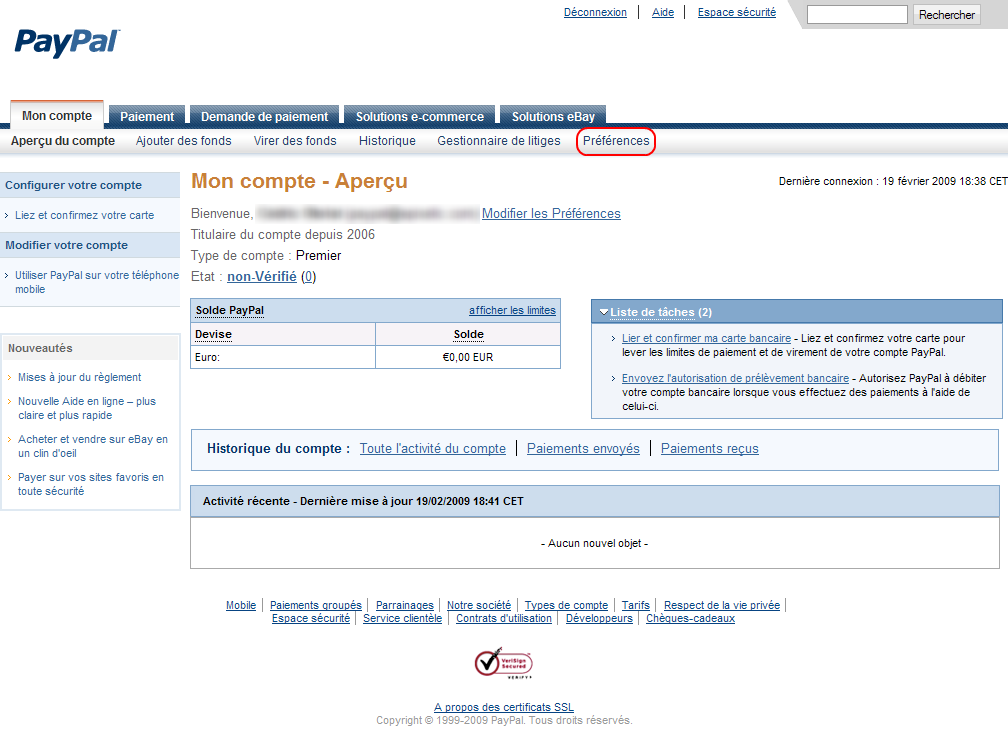
Task: Open Acheter et vendre sur eBay link
Action: (93, 446)
